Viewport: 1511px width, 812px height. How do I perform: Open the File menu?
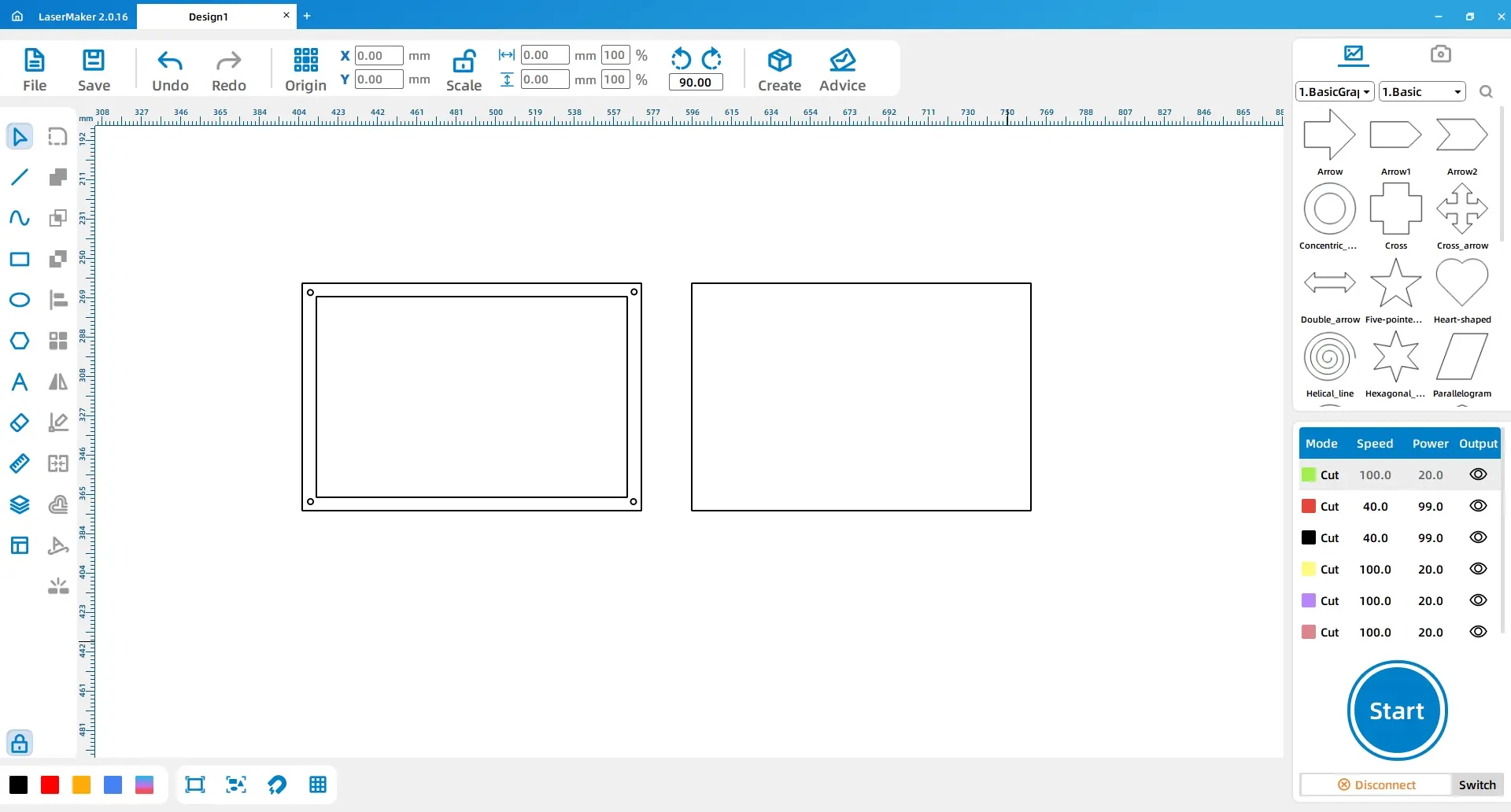click(35, 70)
